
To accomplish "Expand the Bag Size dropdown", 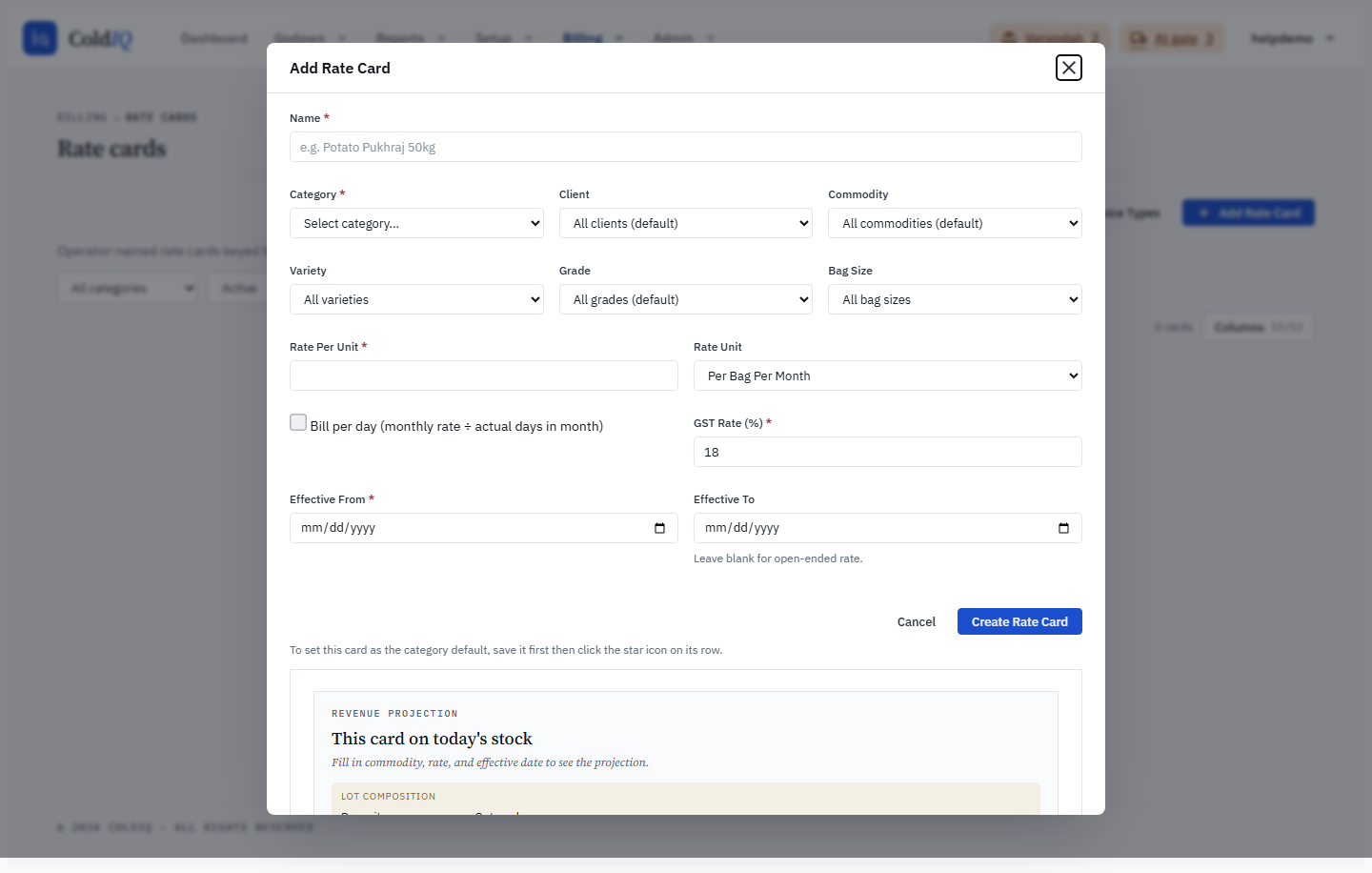I will tap(955, 299).
